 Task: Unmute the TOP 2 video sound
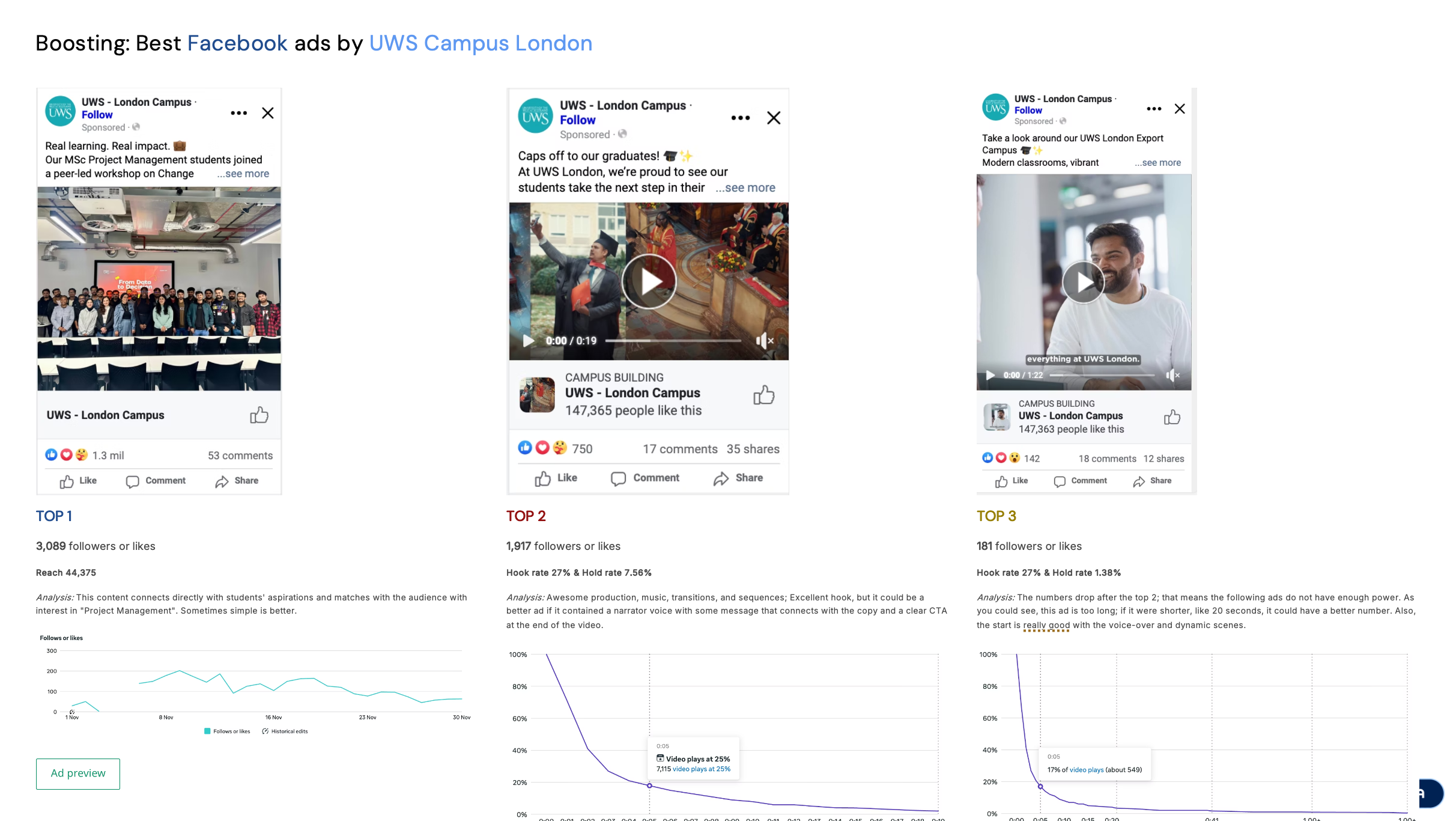(x=764, y=341)
